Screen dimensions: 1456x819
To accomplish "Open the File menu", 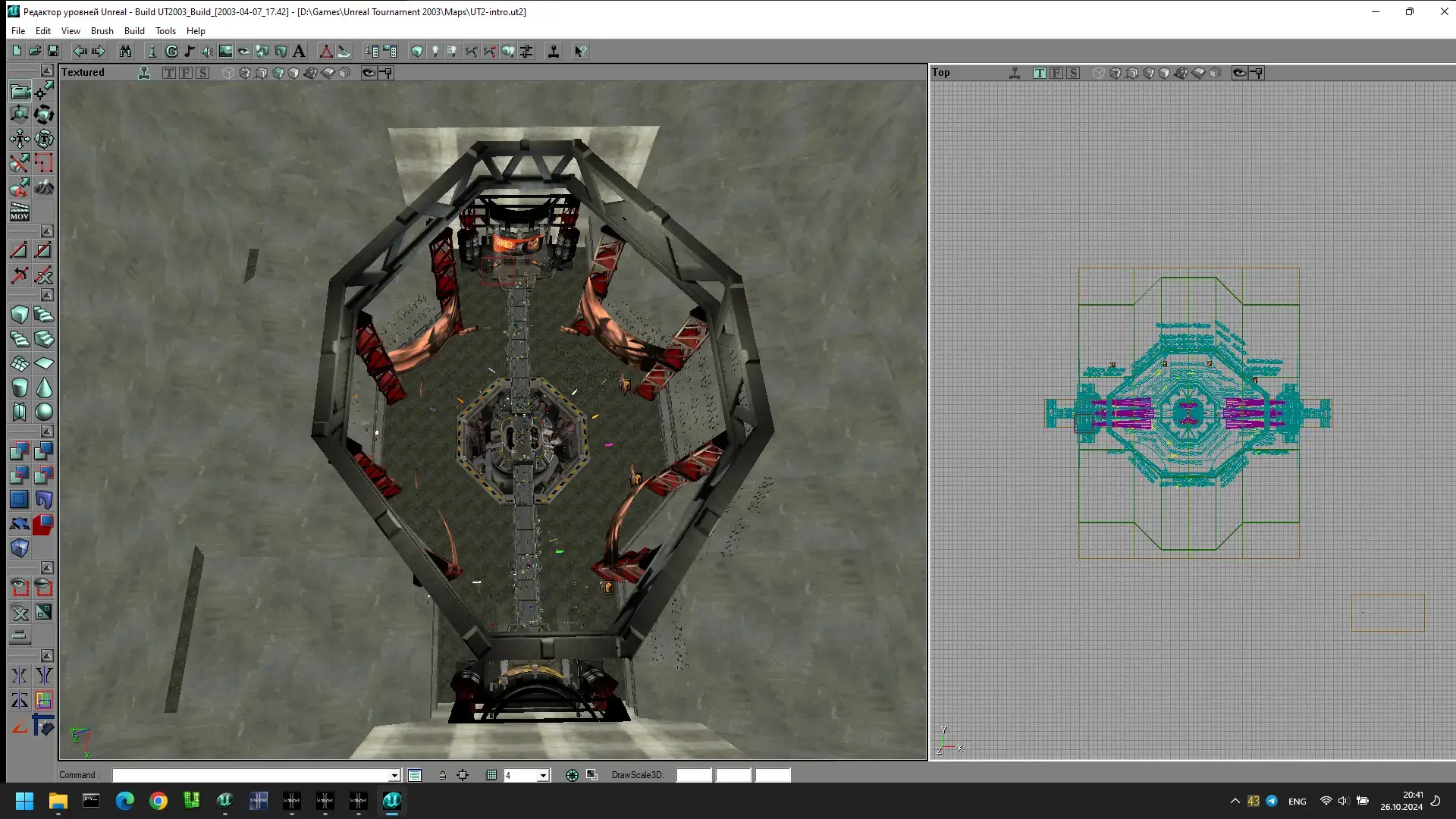I will coord(18,31).
